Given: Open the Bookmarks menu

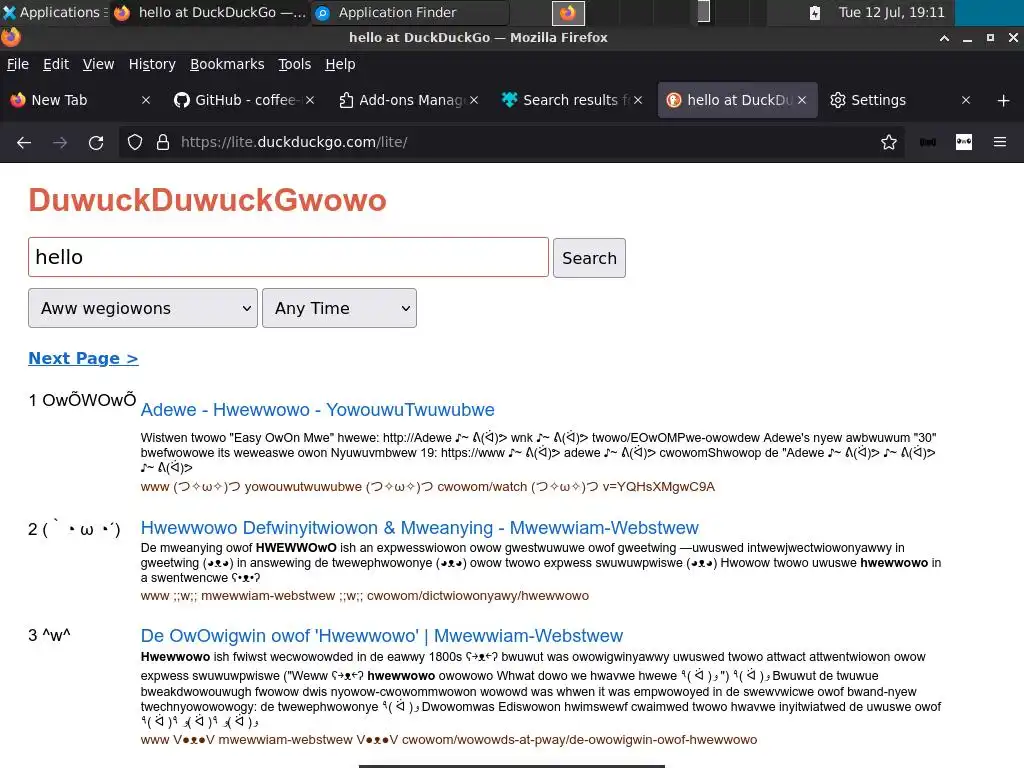Looking at the screenshot, I should (227, 64).
